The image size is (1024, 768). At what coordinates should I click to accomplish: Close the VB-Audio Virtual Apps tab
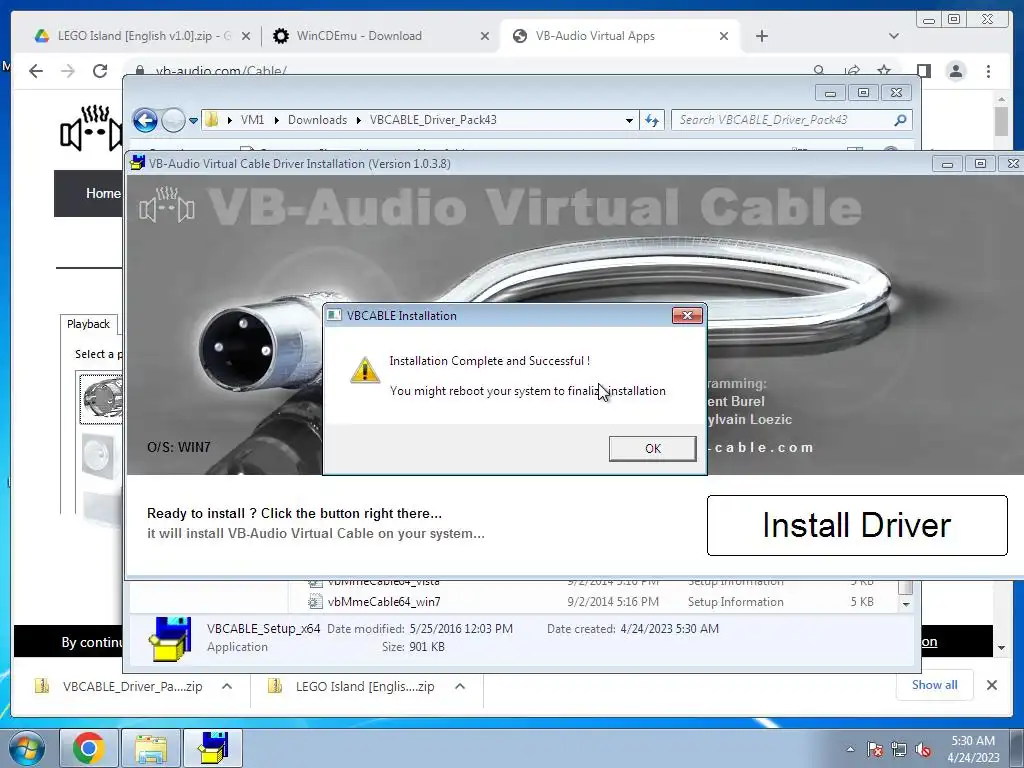click(724, 36)
